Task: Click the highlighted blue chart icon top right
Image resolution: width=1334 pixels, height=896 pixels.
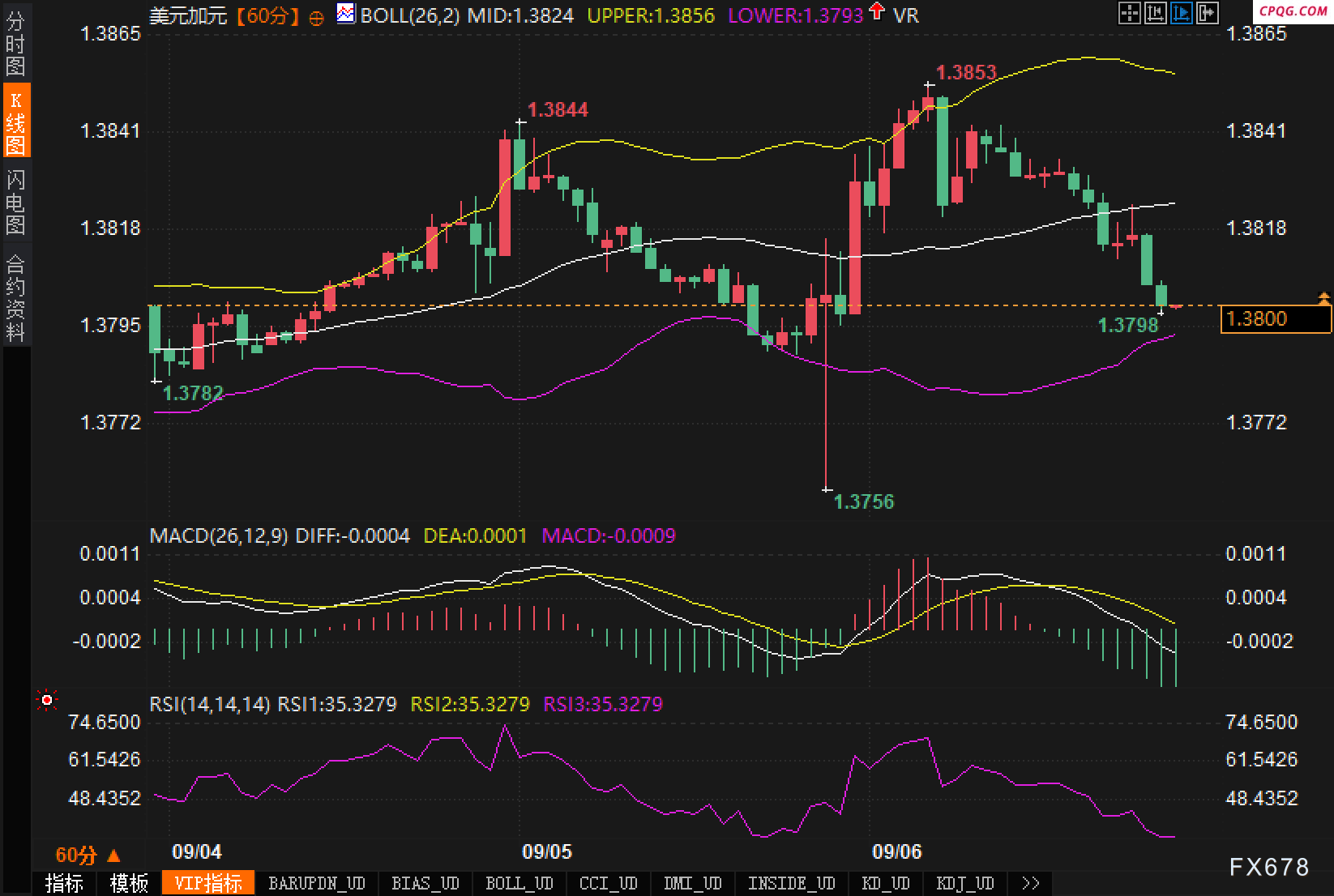Action: click(x=1181, y=12)
